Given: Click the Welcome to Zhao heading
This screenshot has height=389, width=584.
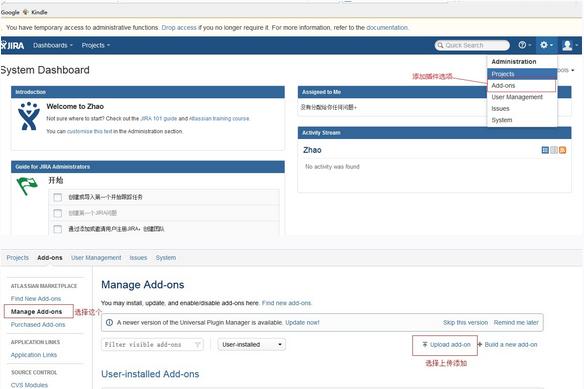Looking at the screenshot, I should (x=75, y=106).
